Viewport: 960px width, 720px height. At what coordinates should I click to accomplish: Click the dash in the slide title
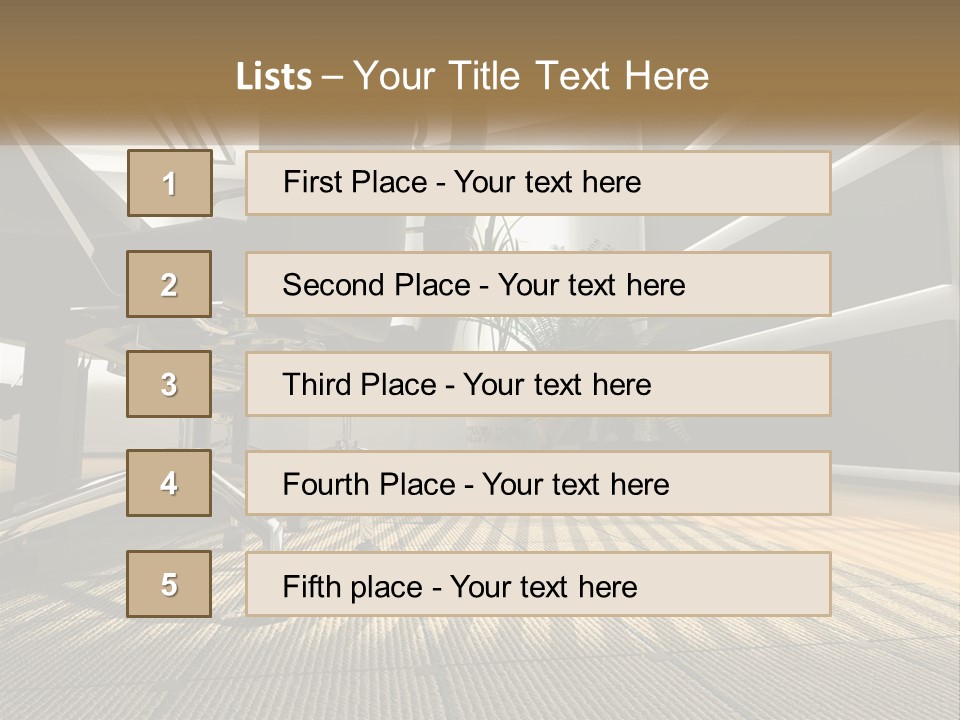[332, 78]
